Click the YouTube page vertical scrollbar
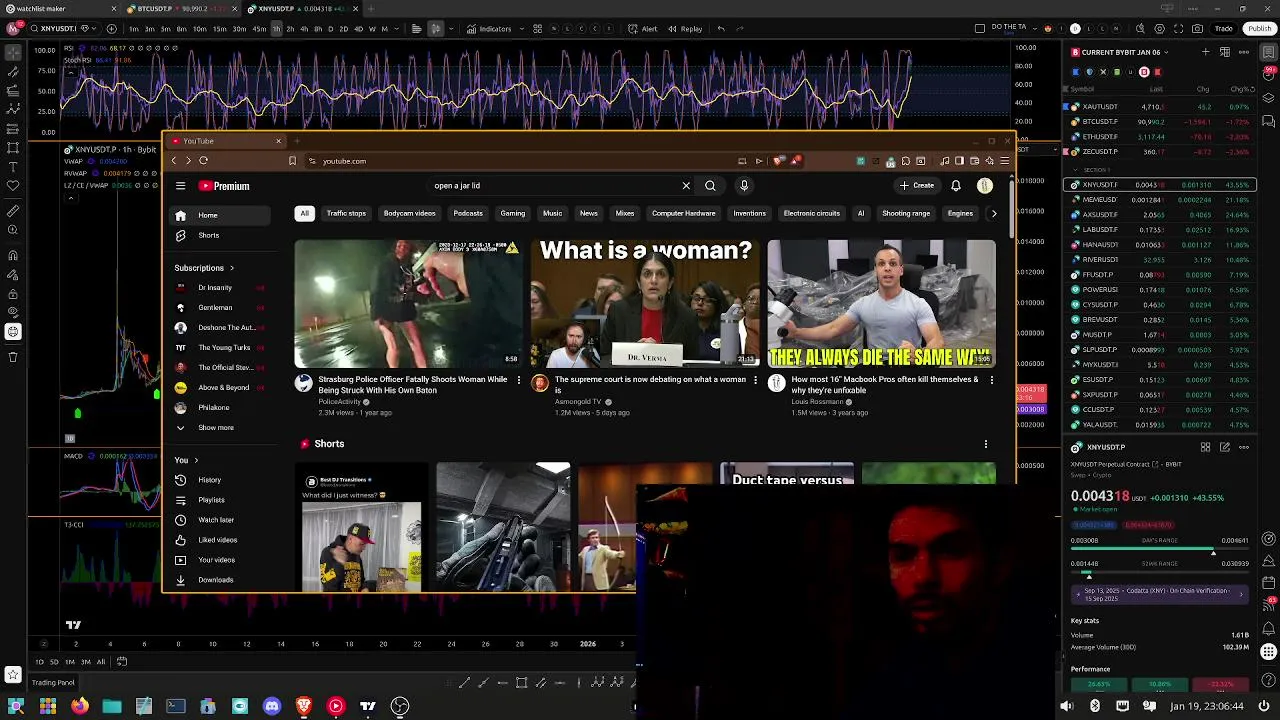 pyautogui.click(x=1012, y=210)
